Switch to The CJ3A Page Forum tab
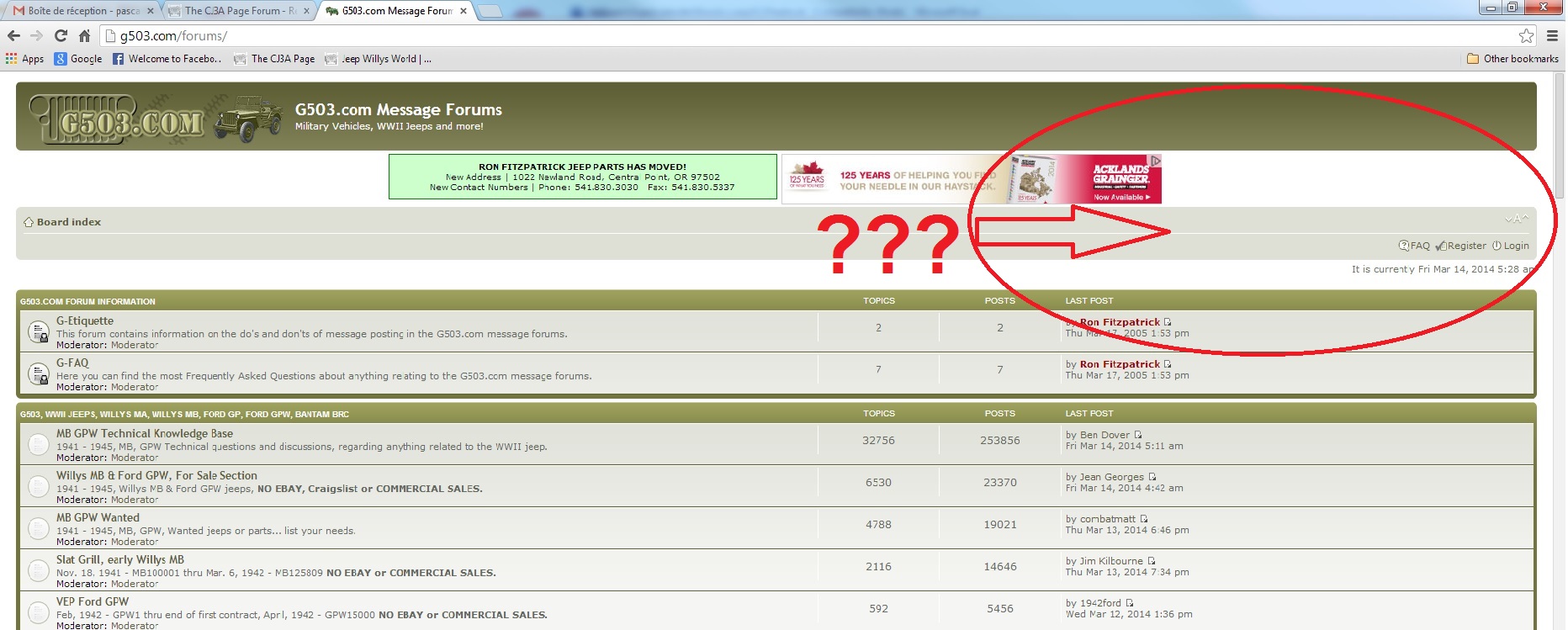This screenshot has width=1568, height=630. [x=240, y=11]
